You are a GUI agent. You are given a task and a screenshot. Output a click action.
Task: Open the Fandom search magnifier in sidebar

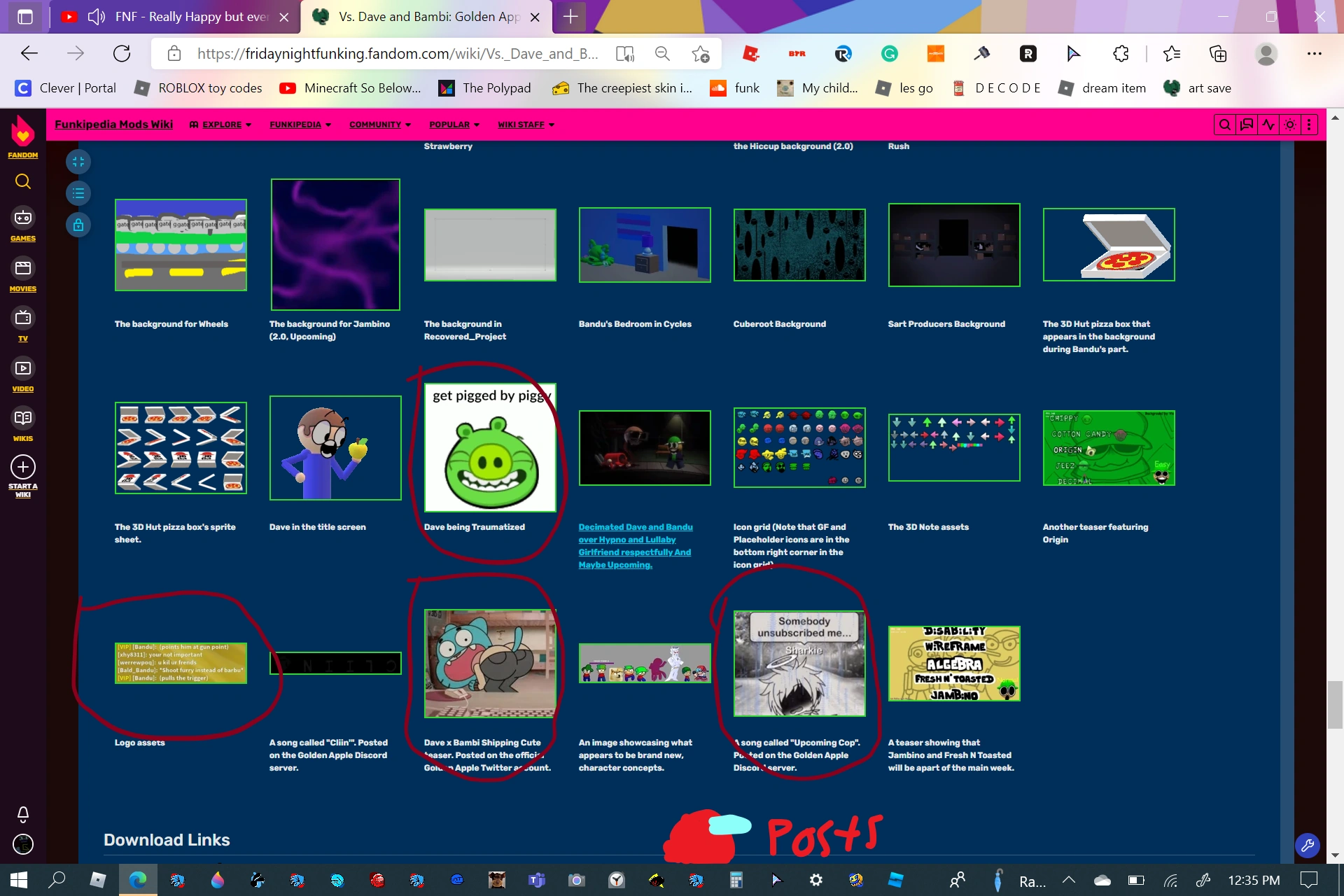22,182
